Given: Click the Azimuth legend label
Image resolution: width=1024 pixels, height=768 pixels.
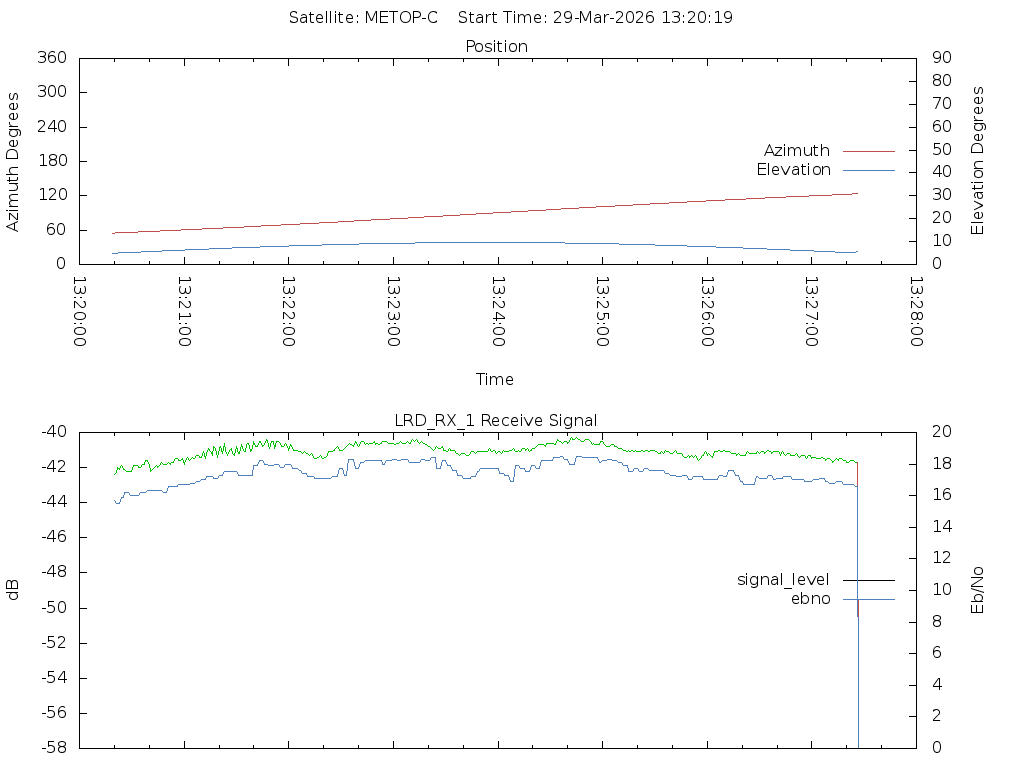Looking at the screenshot, I should [796, 151].
